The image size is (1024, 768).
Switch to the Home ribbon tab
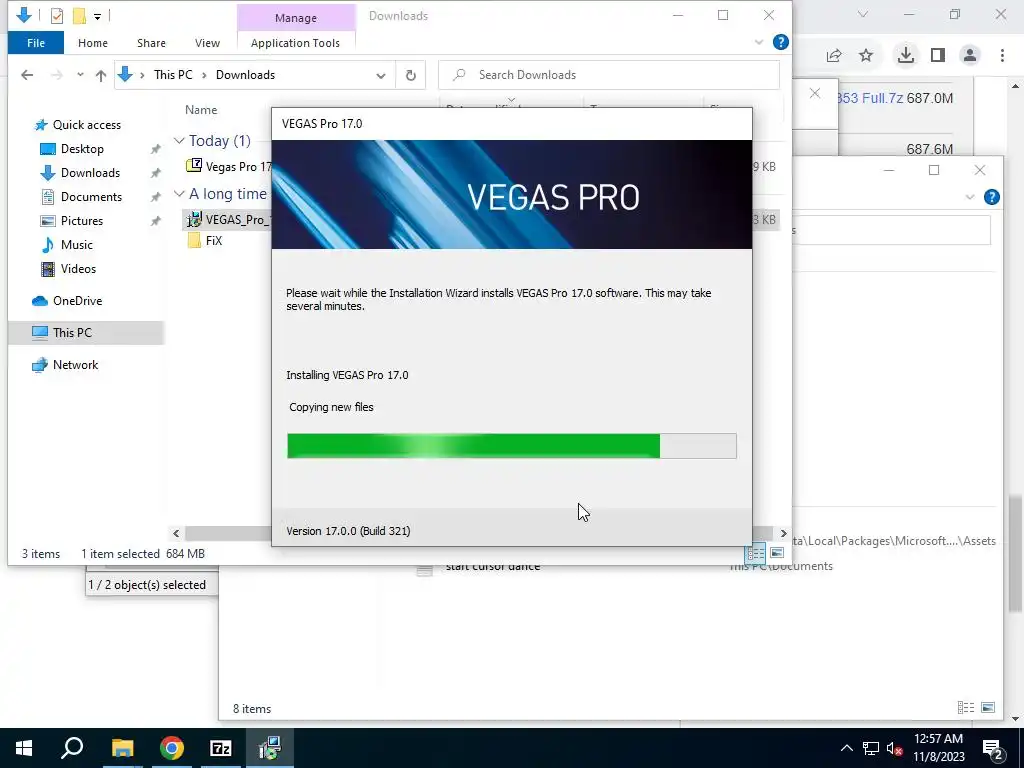pos(93,43)
